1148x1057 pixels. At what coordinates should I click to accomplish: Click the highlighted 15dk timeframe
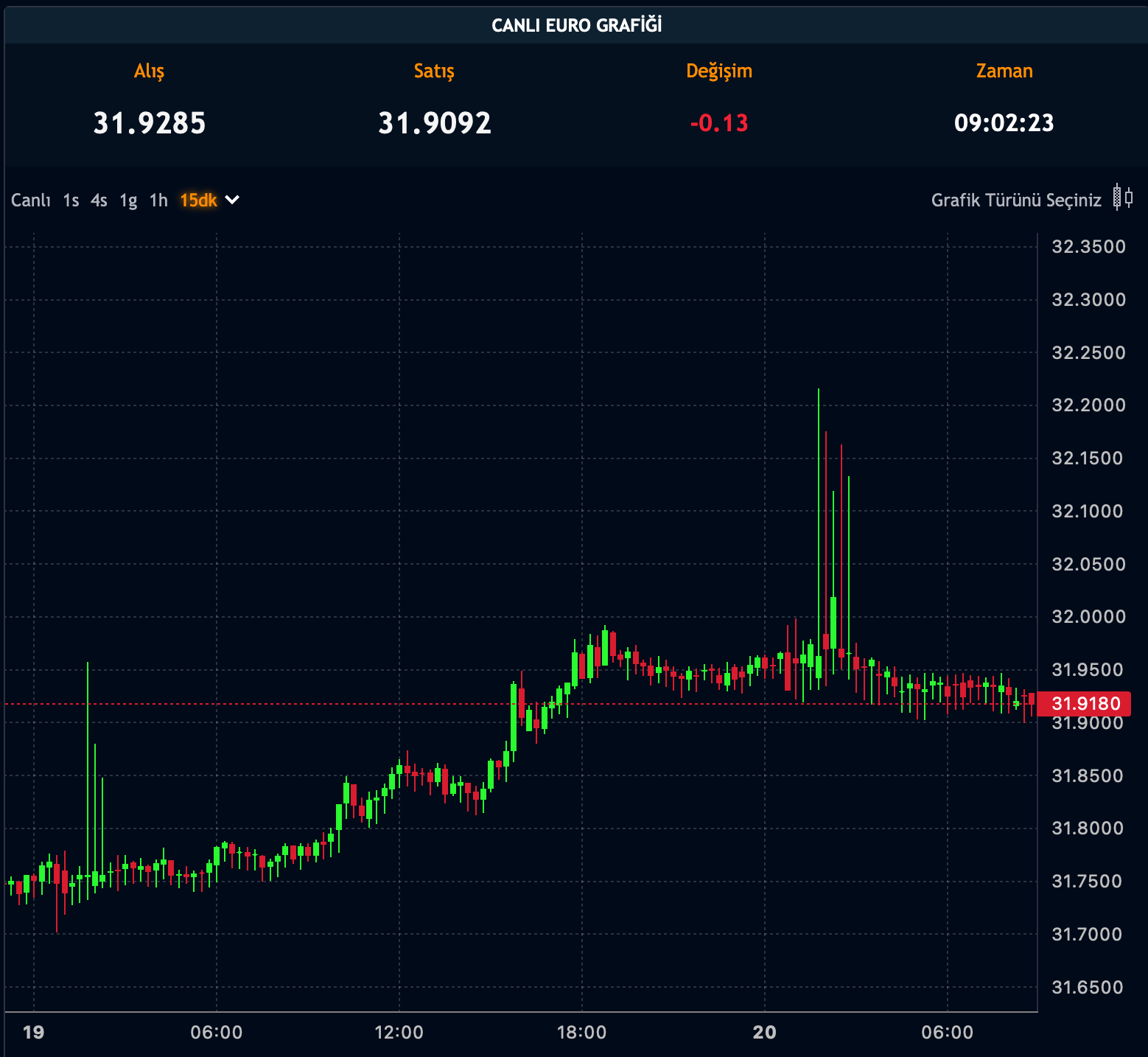(198, 200)
